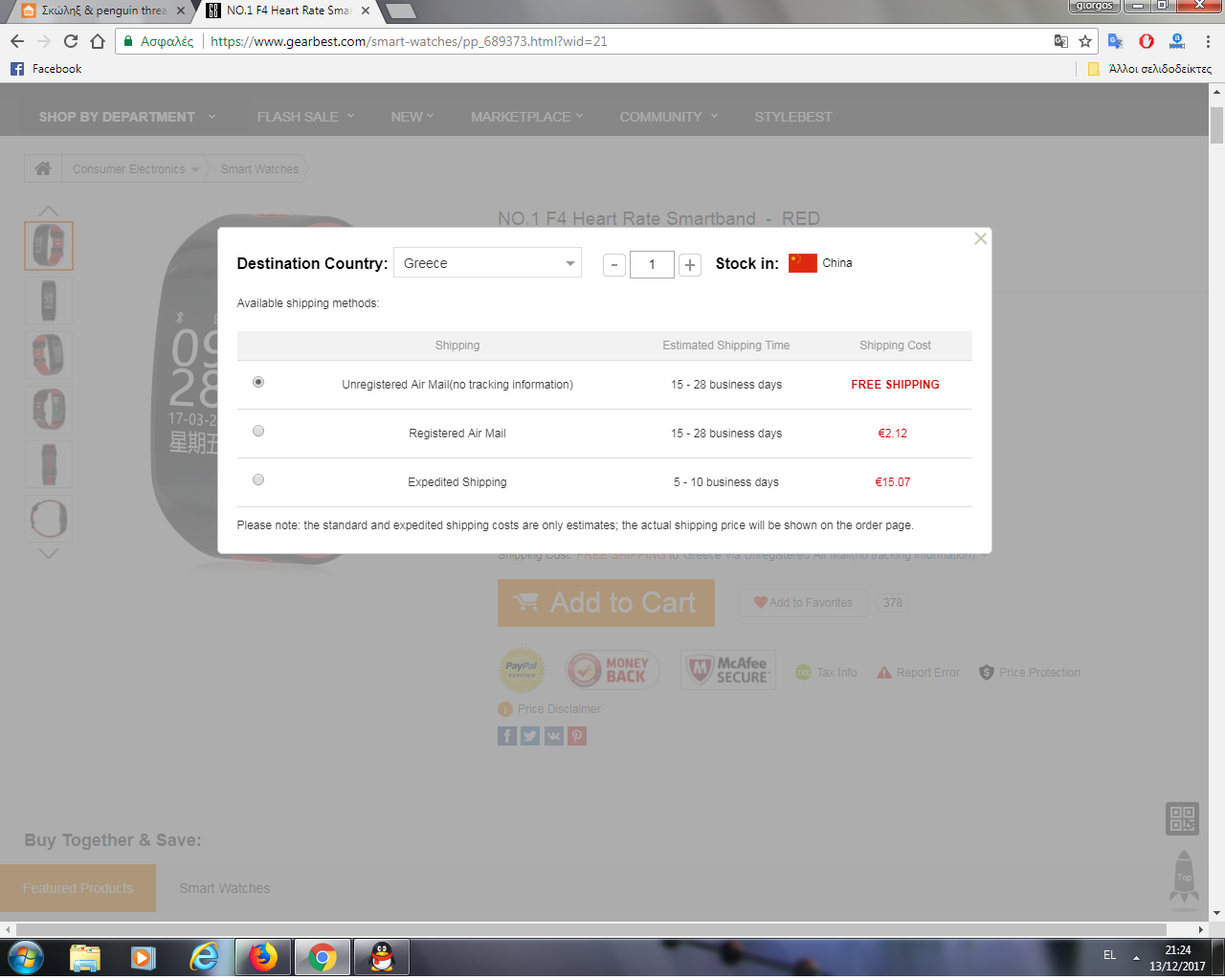This screenshot has width=1225, height=980.
Task: Increase quantity with the plus button
Action: [x=690, y=265]
